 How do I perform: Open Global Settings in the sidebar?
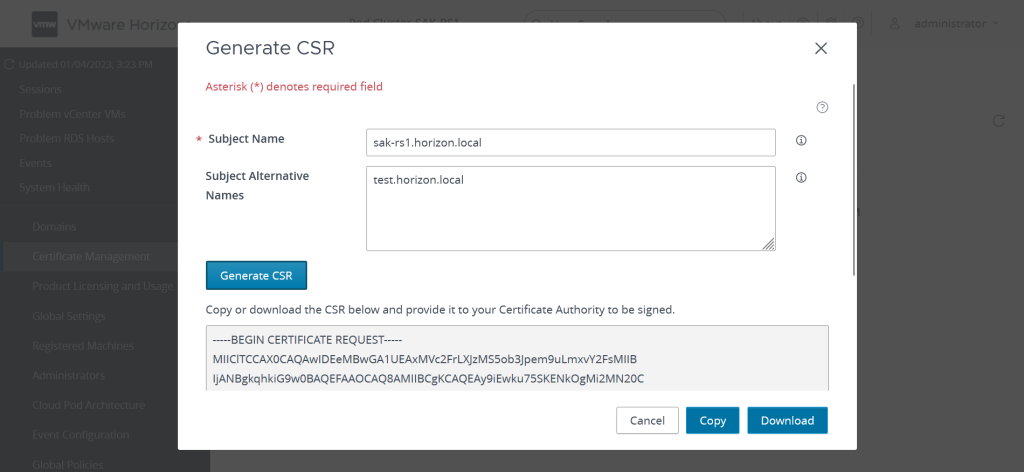click(x=69, y=316)
